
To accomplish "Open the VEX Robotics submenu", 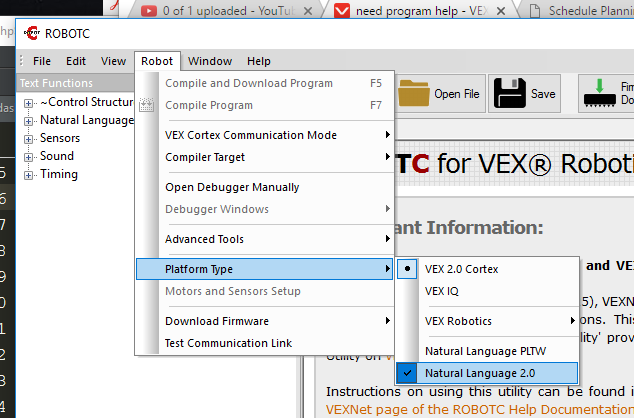I will click(487, 321).
